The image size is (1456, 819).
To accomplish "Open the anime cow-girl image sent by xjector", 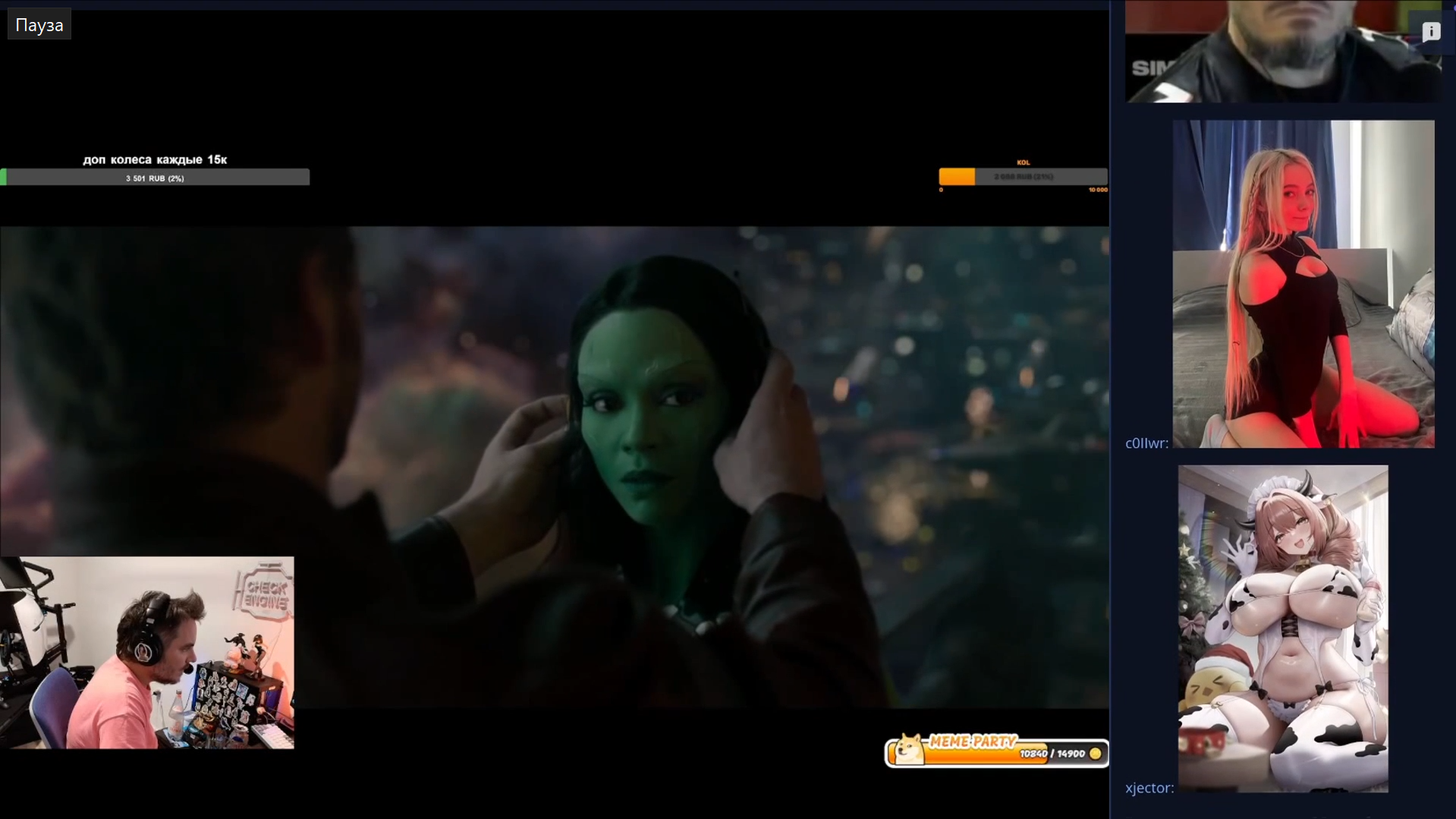I will (1283, 628).
